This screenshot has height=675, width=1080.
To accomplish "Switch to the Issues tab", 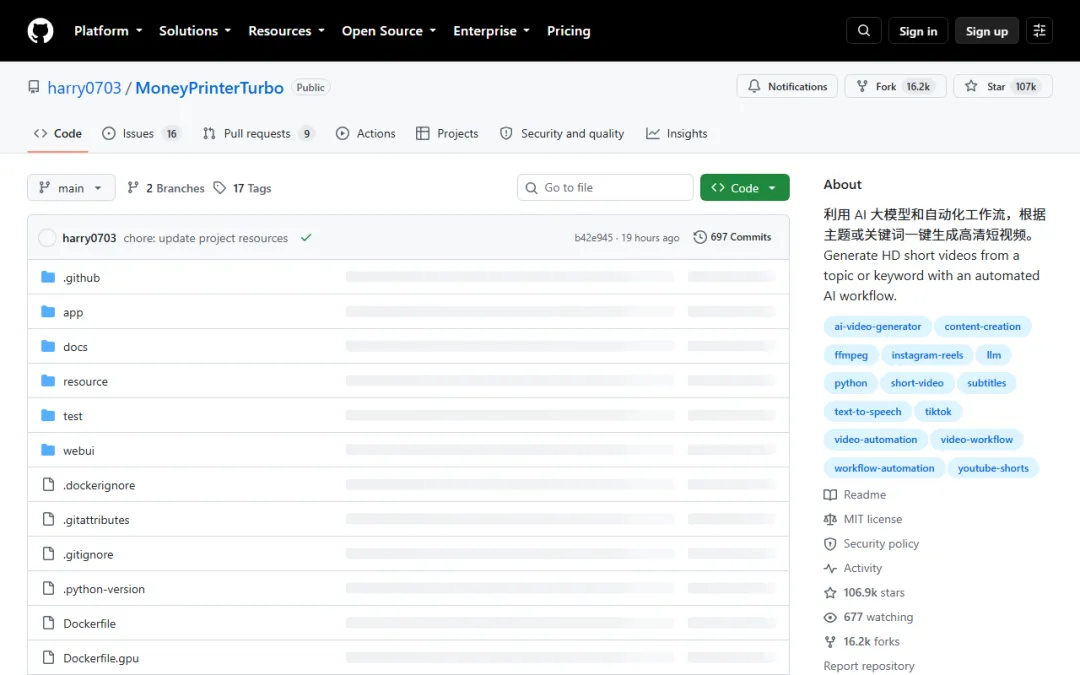I will (141, 134).
